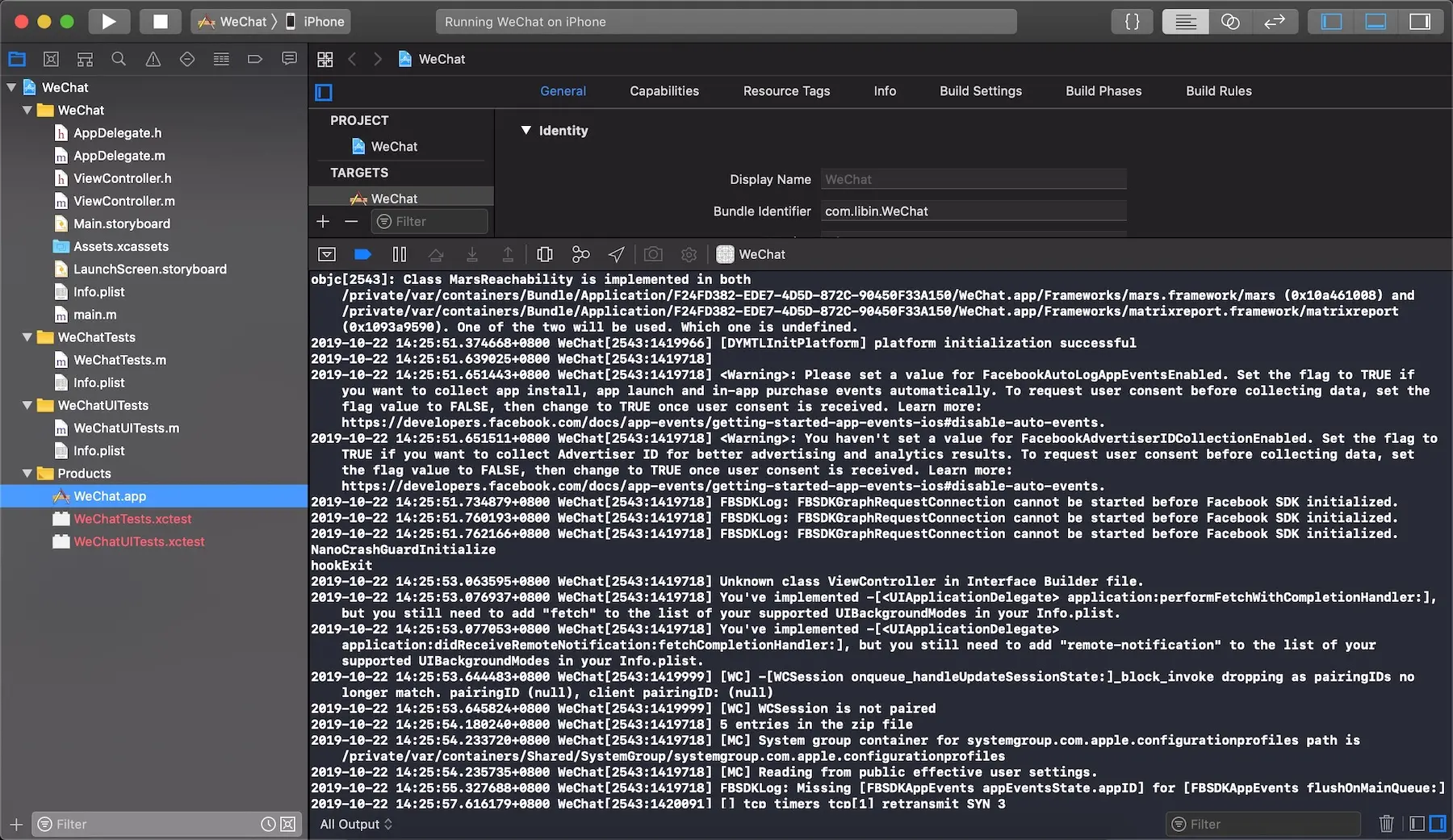1453x840 pixels.
Task: Open the debug view hierarchy
Action: [x=545, y=254]
